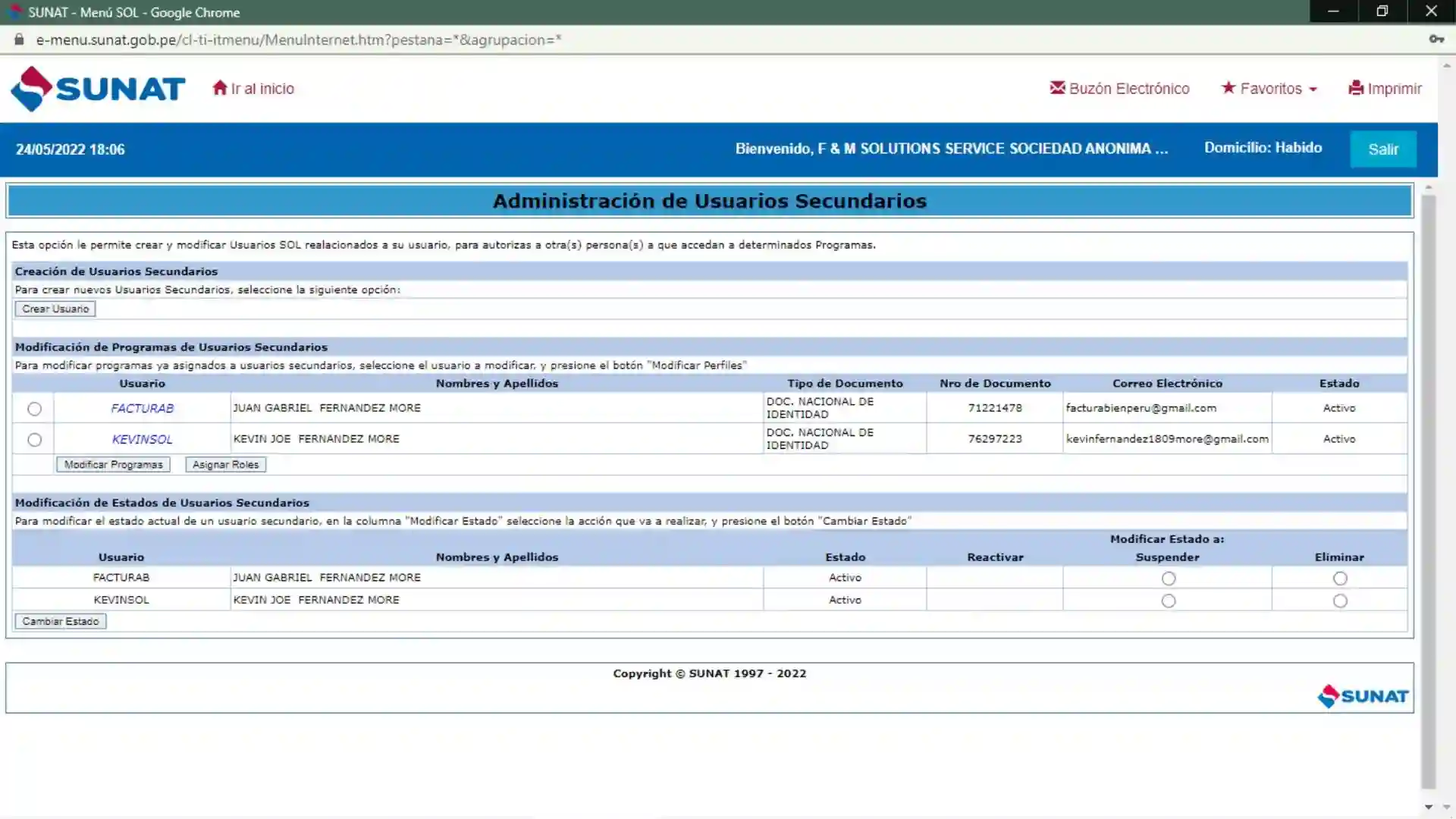Image resolution: width=1456 pixels, height=819 pixels.
Task: Open the FACTURAB user link
Action: [142, 408]
